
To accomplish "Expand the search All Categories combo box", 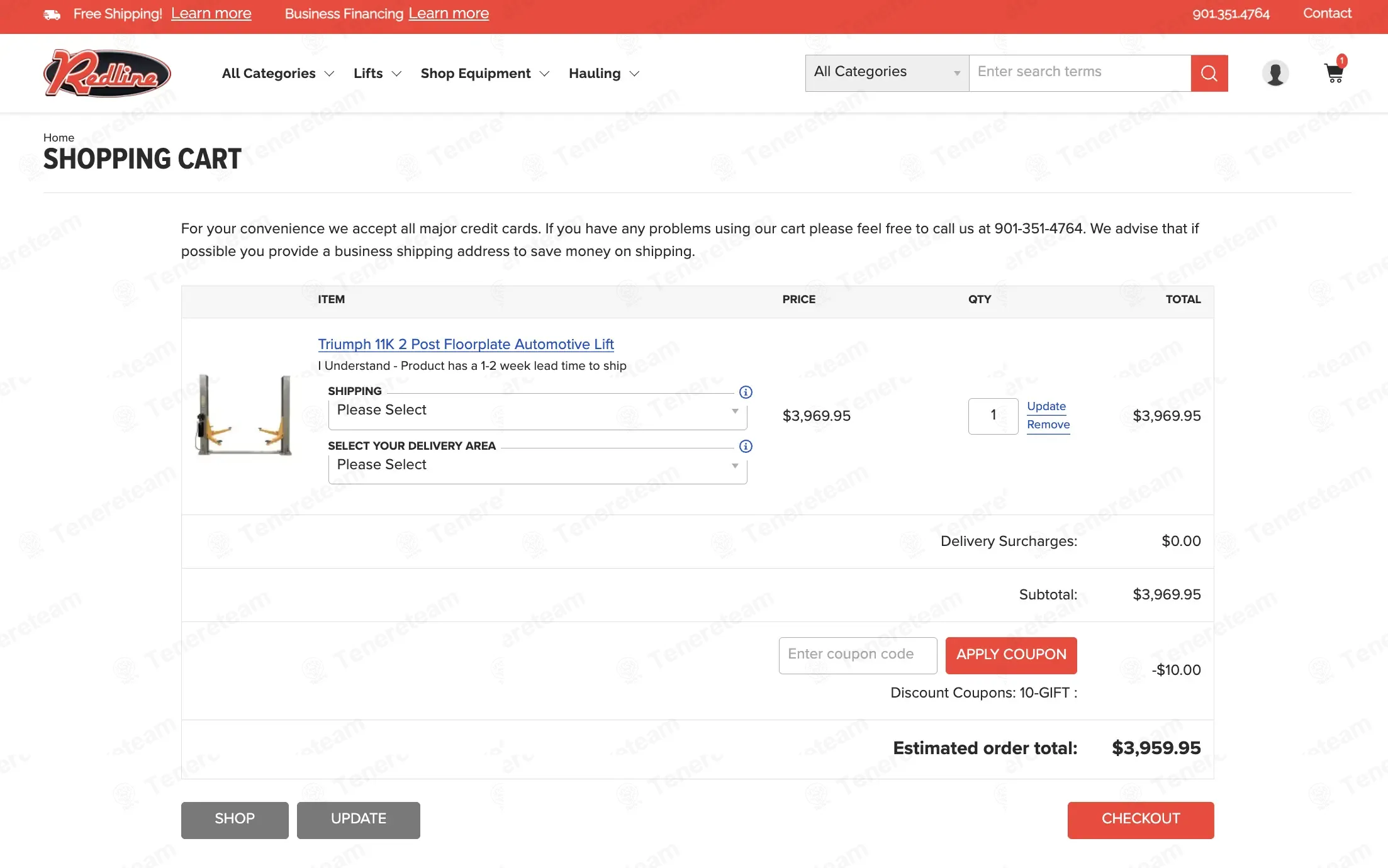I will (x=887, y=73).
